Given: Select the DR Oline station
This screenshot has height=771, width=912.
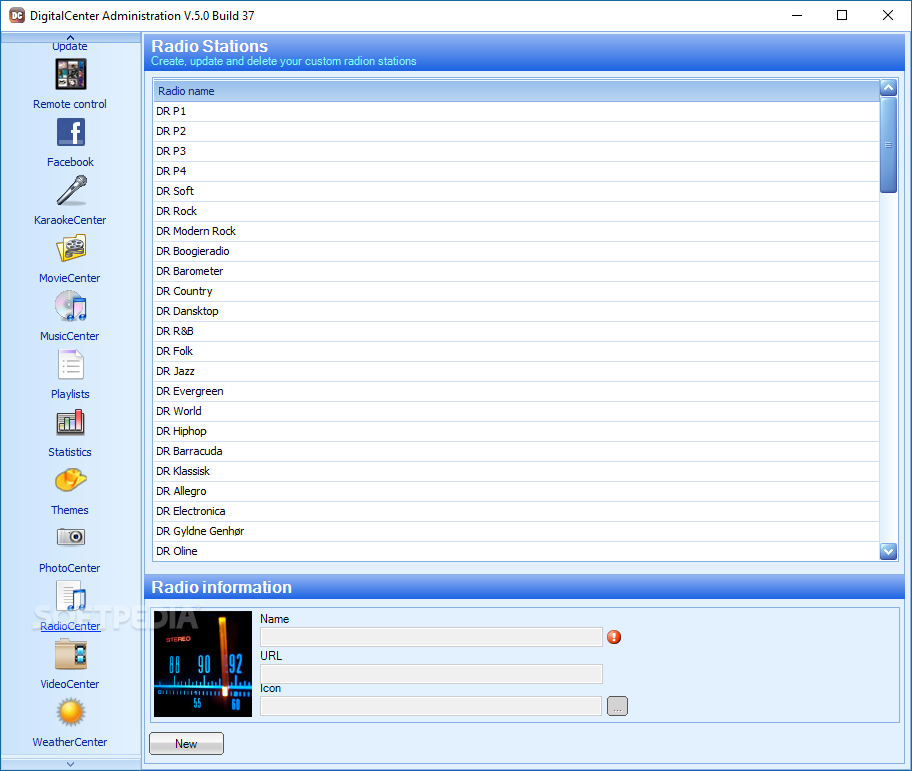Looking at the screenshot, I should point(516,551).
